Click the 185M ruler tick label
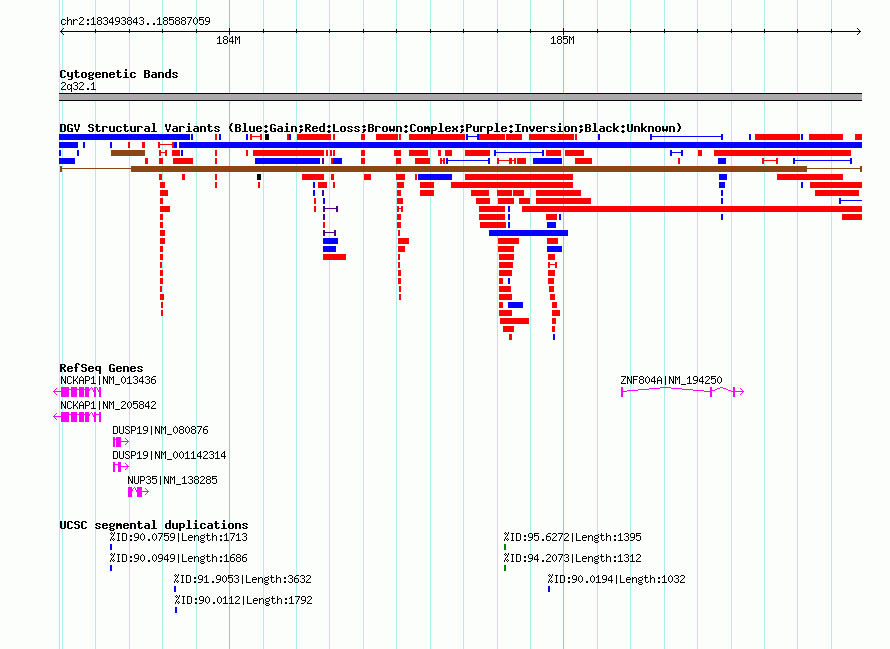Viewport: 890px width, 649px height. click(562, 40)
